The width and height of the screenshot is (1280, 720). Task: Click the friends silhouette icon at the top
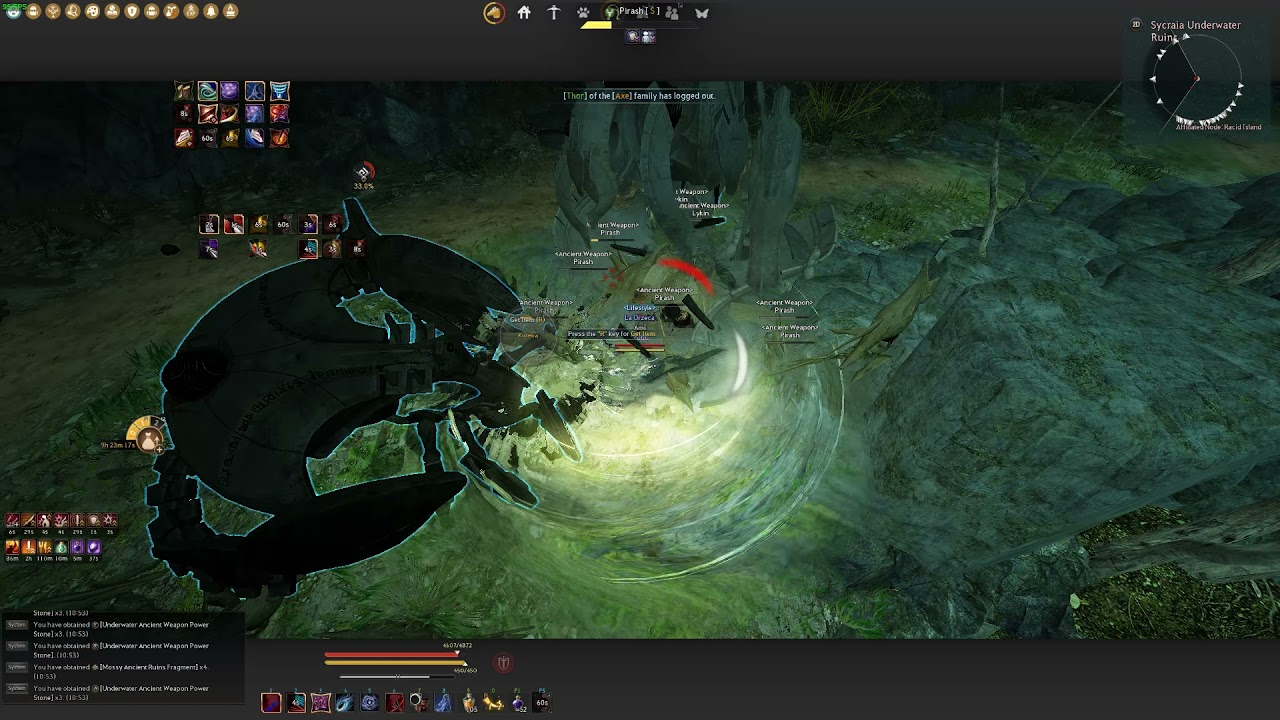(x=672, y=13)
